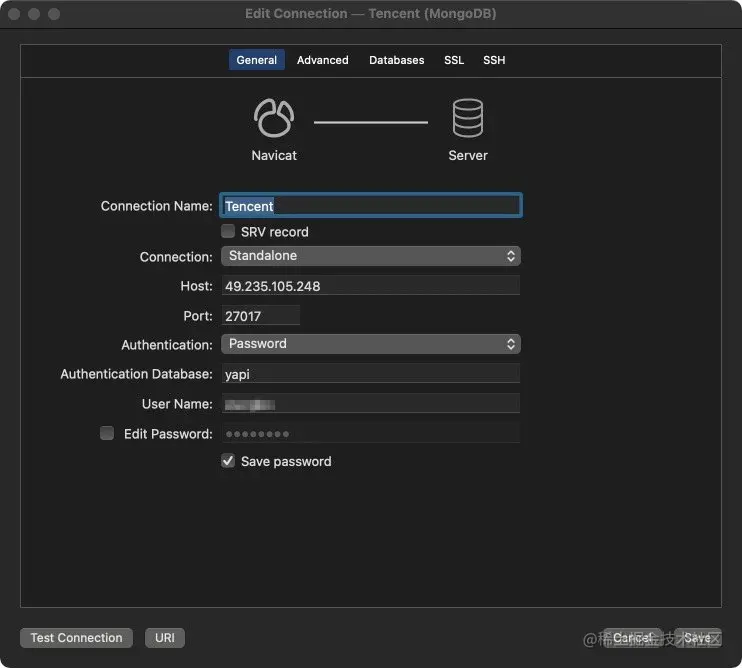Click into the Port field
This screenshot has width=742, height=668.
point(261,316)
